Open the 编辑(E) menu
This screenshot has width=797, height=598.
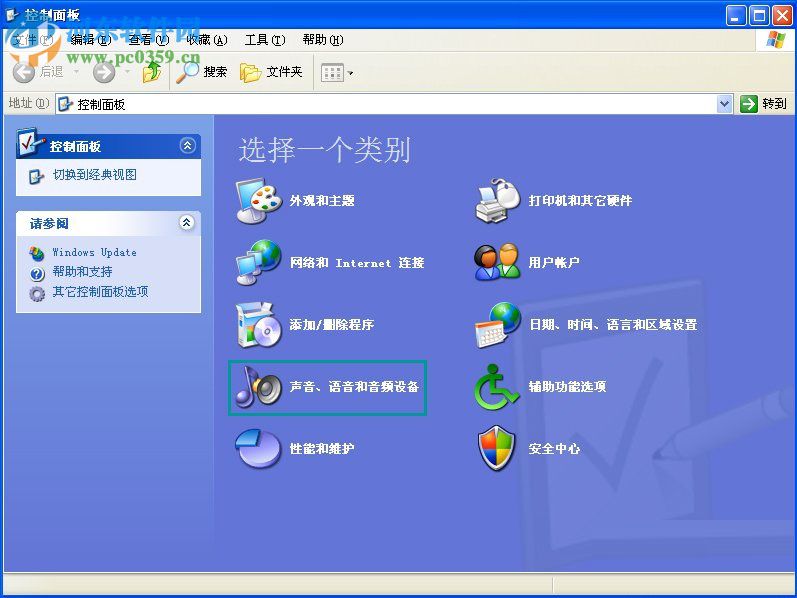click(90, 40)
